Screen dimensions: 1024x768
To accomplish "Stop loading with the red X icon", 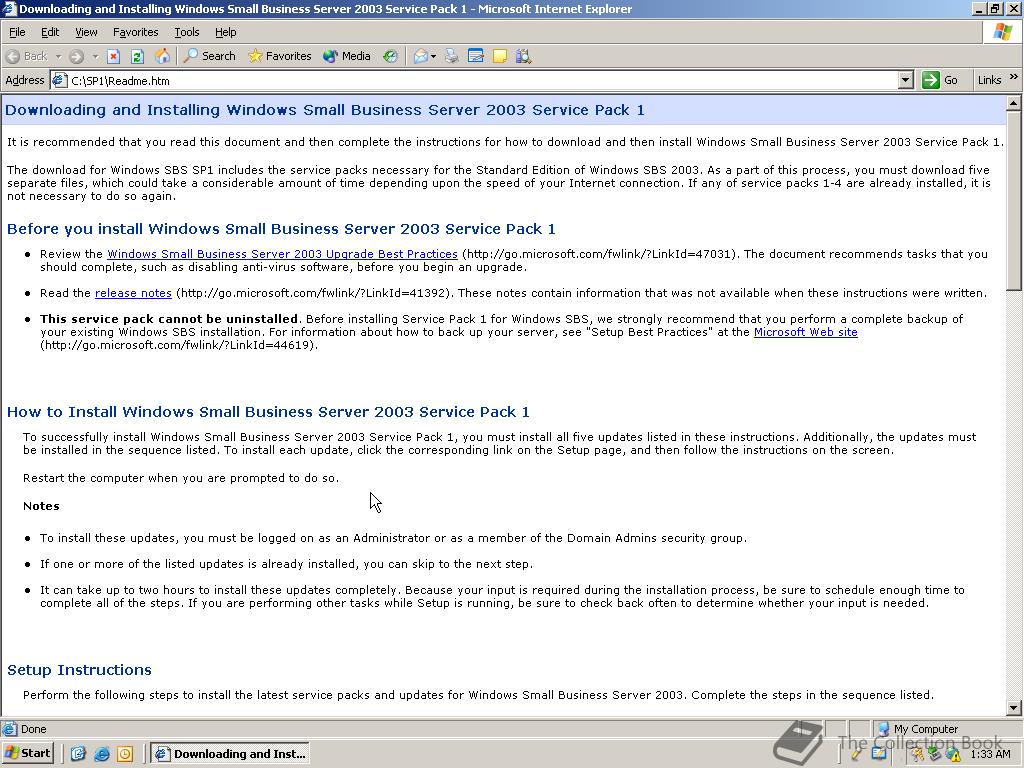I will tap(113, 56).
